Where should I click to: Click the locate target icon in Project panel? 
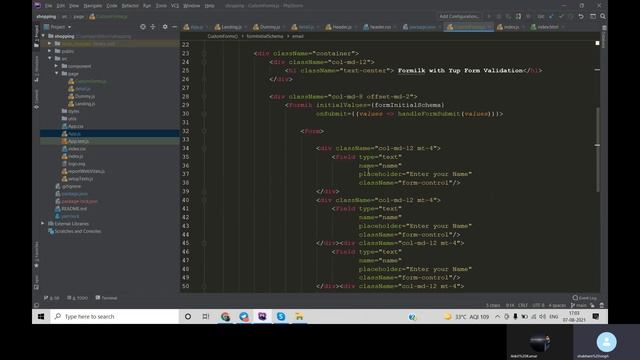click(142, 27)
